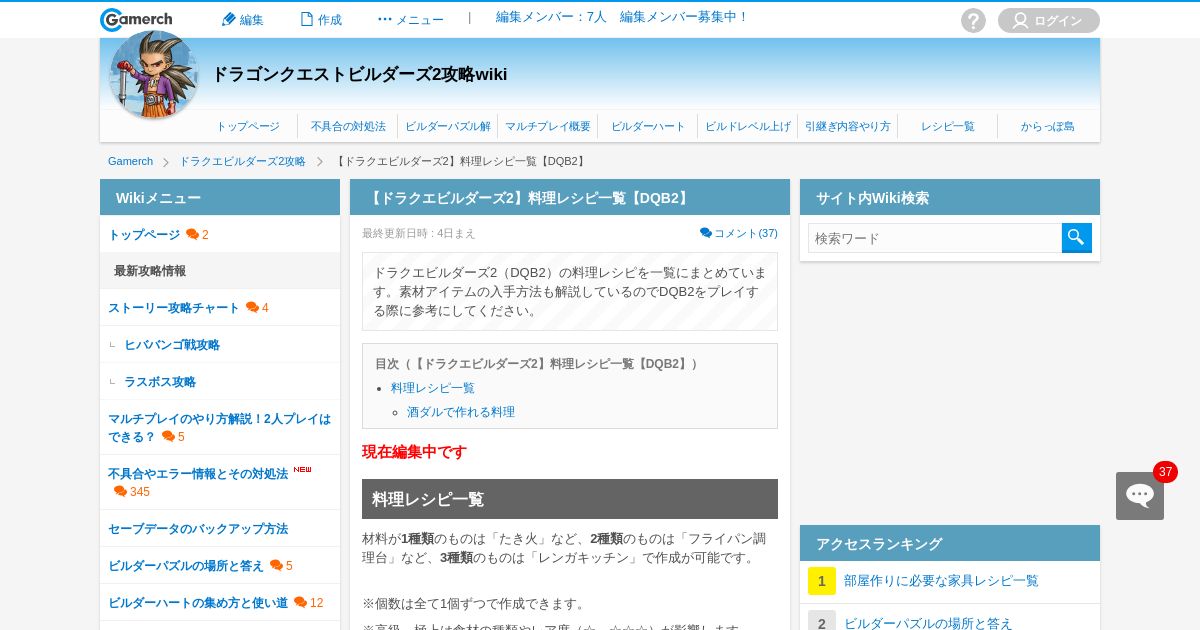
Task: Open the ranking link ビルダーパズルの場所と答え
Action: 928,624
